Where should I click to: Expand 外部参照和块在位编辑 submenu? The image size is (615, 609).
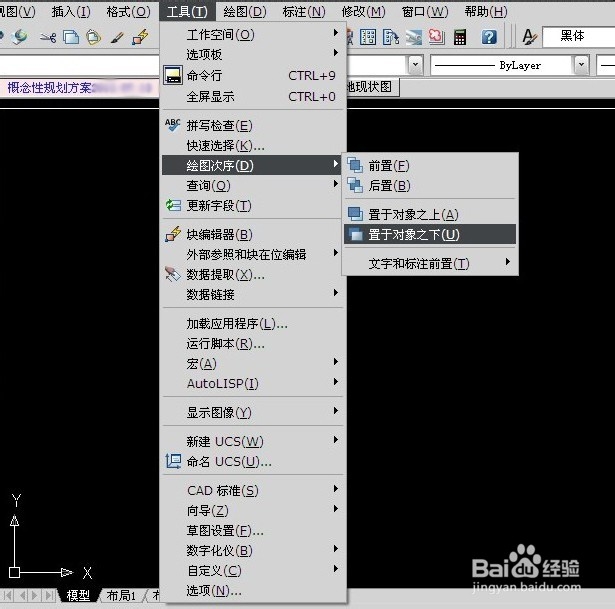point(253,255)
